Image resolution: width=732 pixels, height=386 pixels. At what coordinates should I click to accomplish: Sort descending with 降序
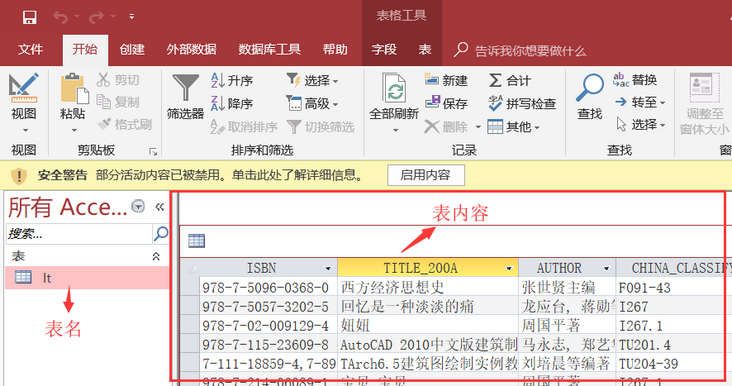coord(232,103)
